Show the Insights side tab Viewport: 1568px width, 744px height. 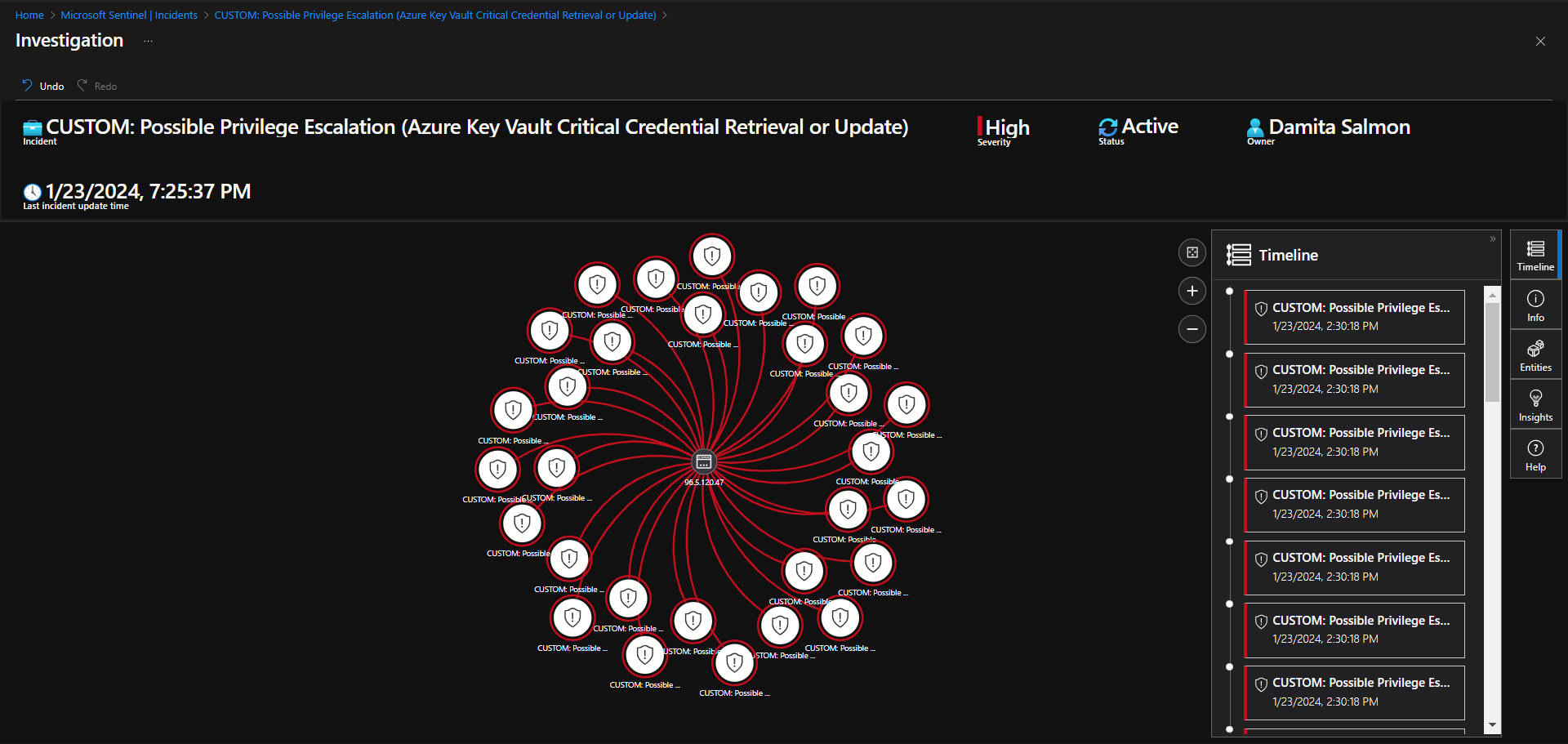1535,405
